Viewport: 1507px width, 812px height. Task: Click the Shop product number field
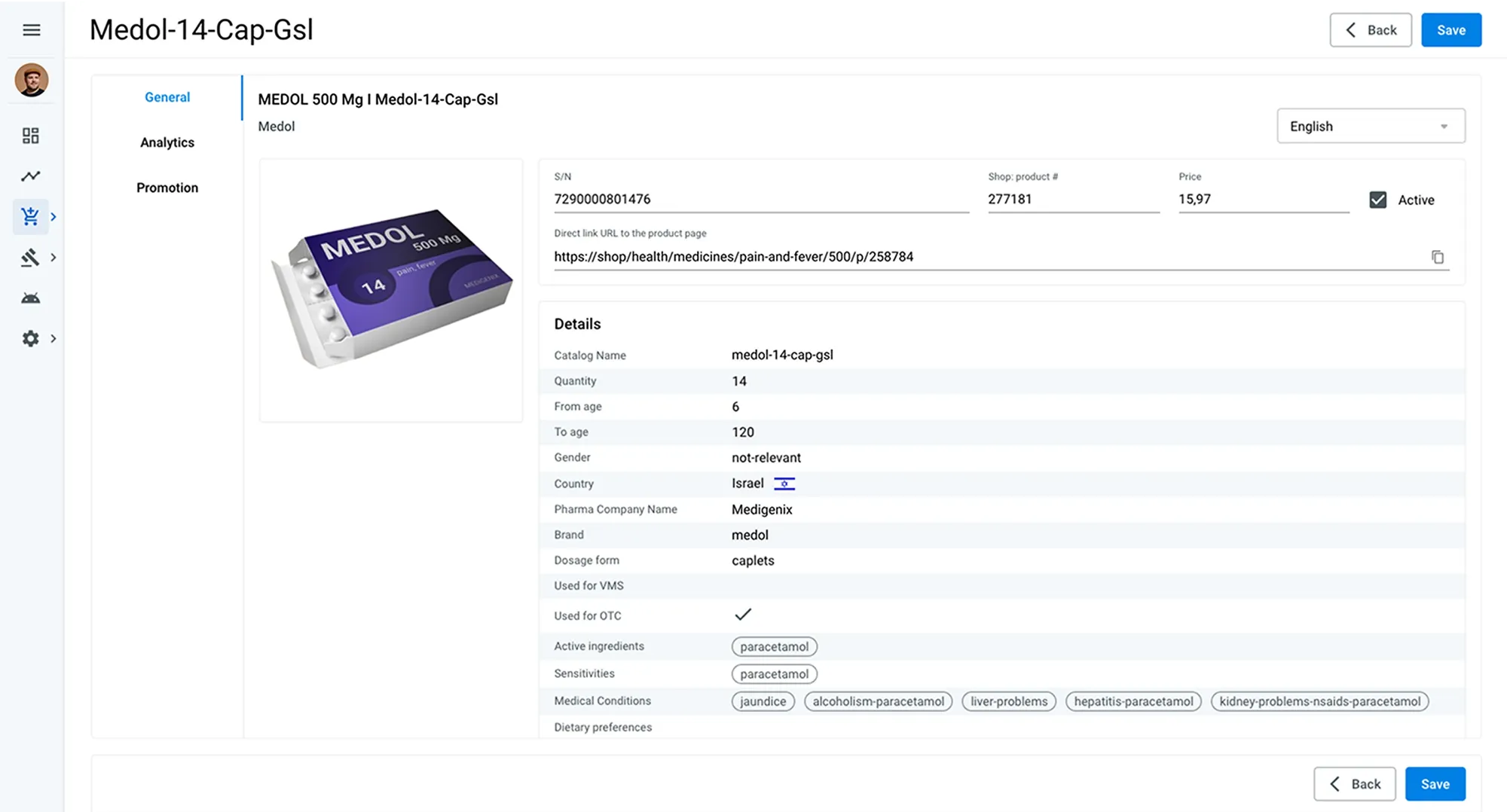point(1073,200)
